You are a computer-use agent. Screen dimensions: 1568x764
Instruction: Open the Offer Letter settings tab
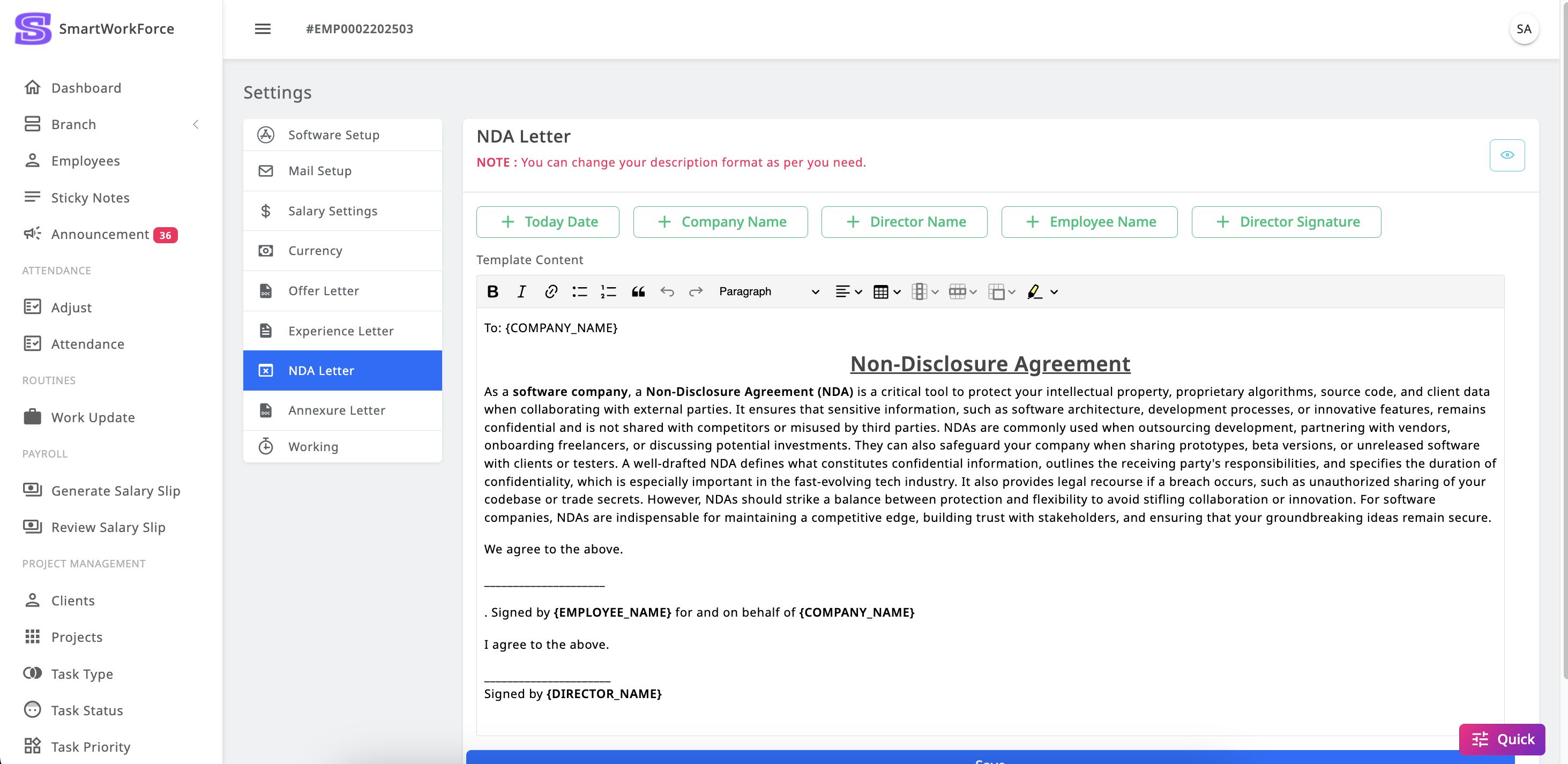pyautogui.click(x=323, y=290)
